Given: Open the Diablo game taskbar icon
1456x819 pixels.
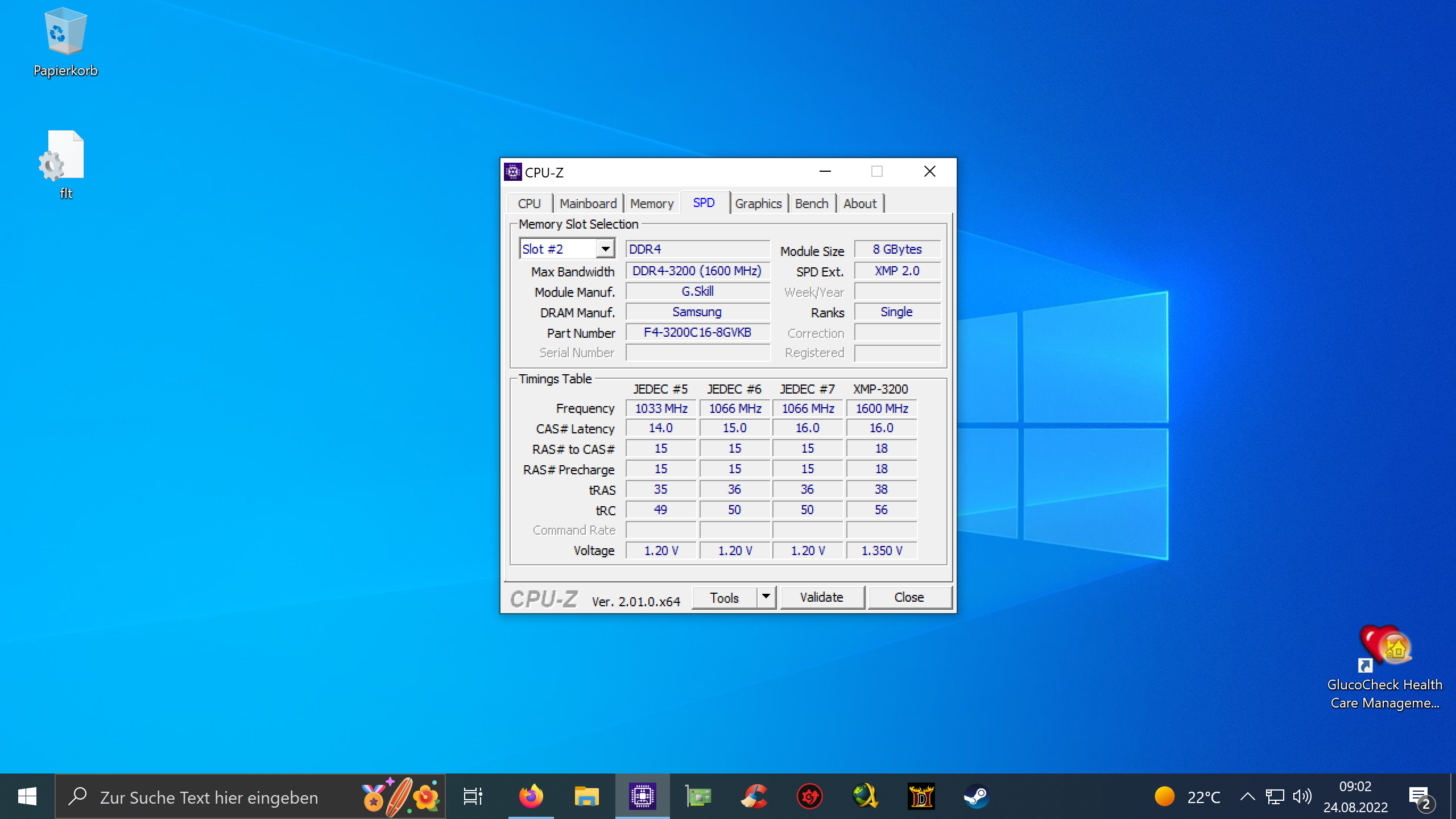Looking at the screenshot, I should [921, 796].
